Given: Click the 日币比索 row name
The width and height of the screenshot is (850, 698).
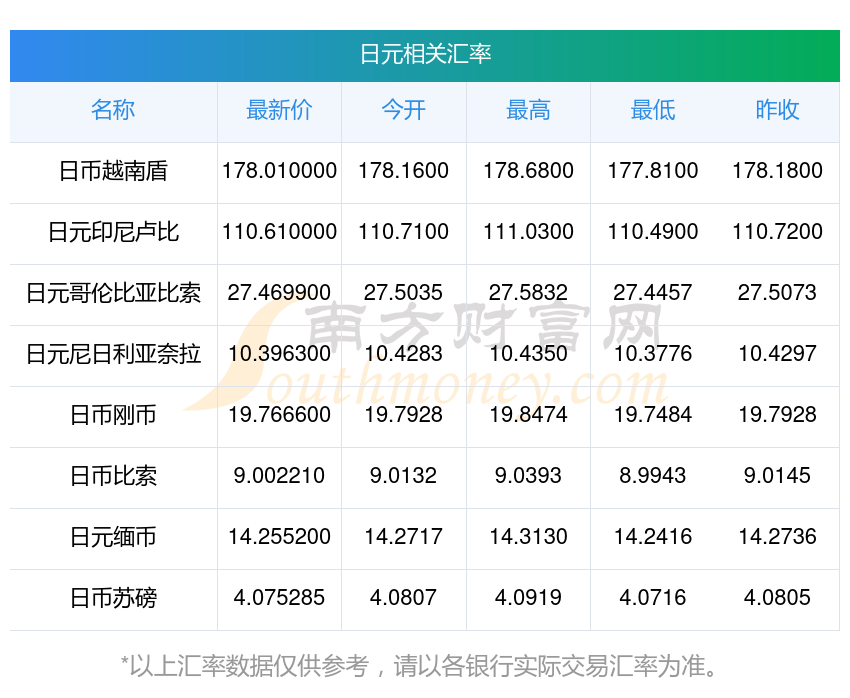Looking at the screenshot, I should 113,476.
